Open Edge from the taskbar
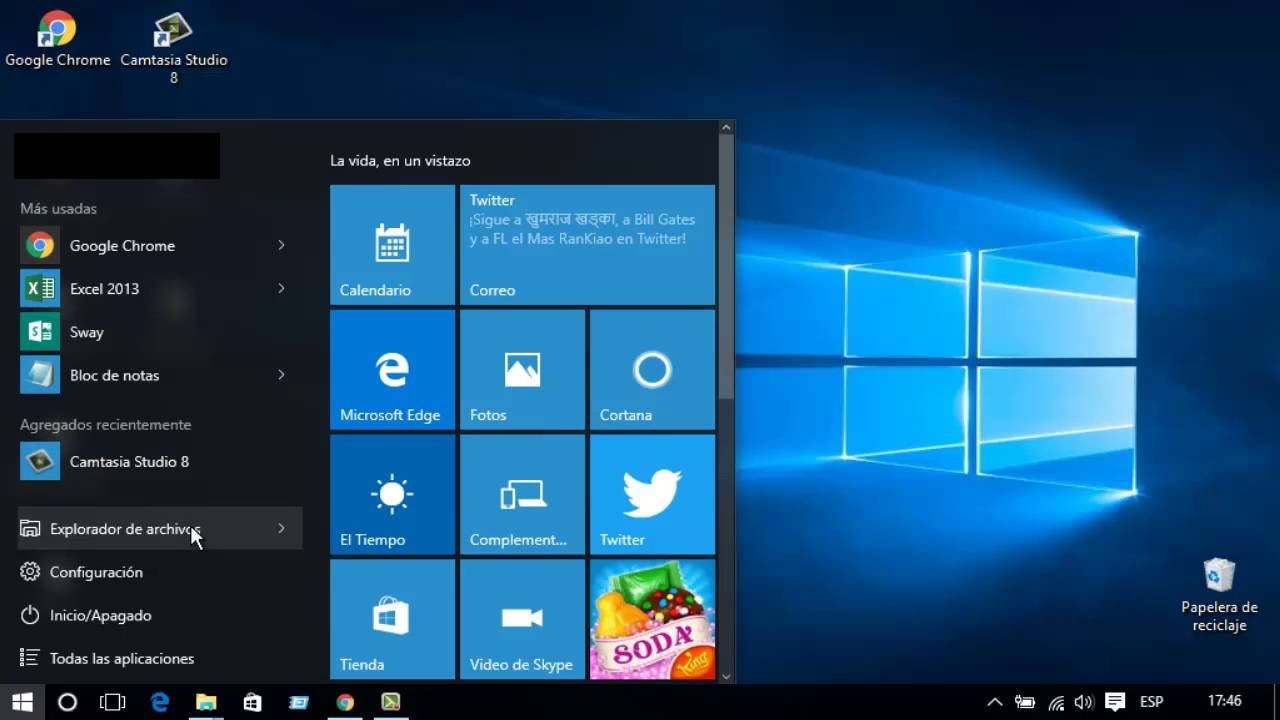Image resolution: width=1280 pixels, height=720 pixels. (x=160, y=702)
